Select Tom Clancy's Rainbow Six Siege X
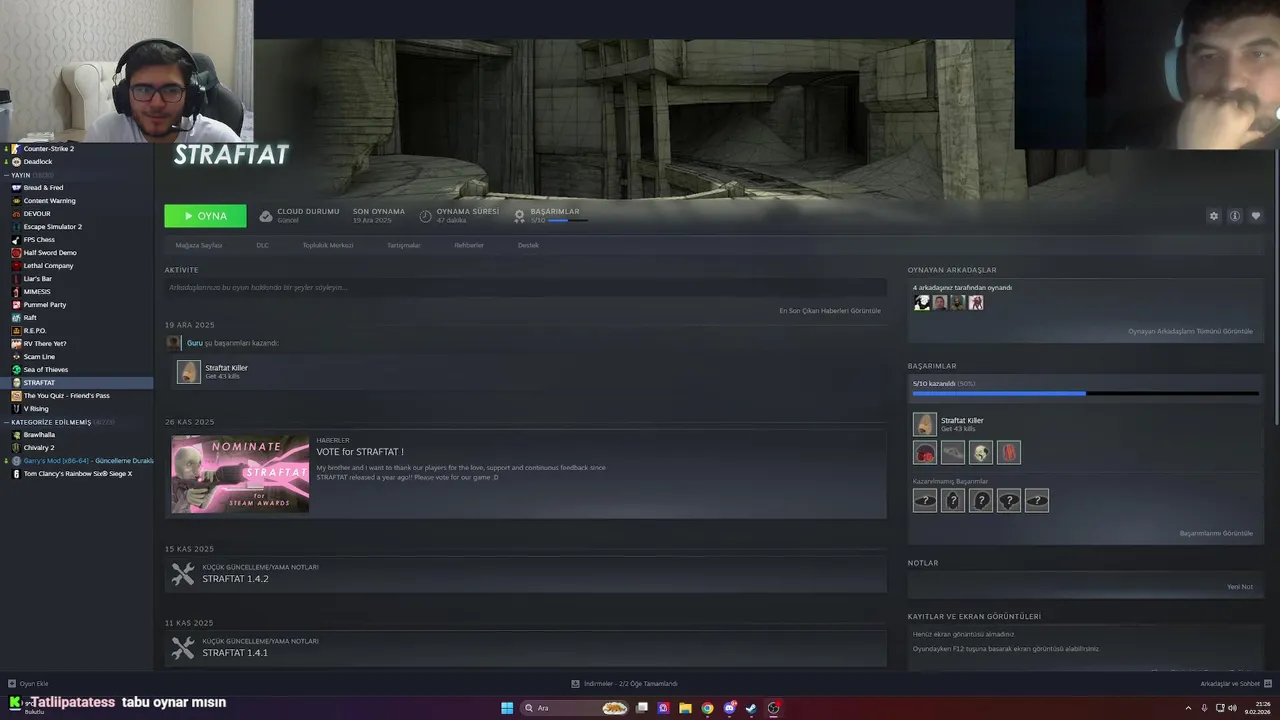 [x=77, y=474]
